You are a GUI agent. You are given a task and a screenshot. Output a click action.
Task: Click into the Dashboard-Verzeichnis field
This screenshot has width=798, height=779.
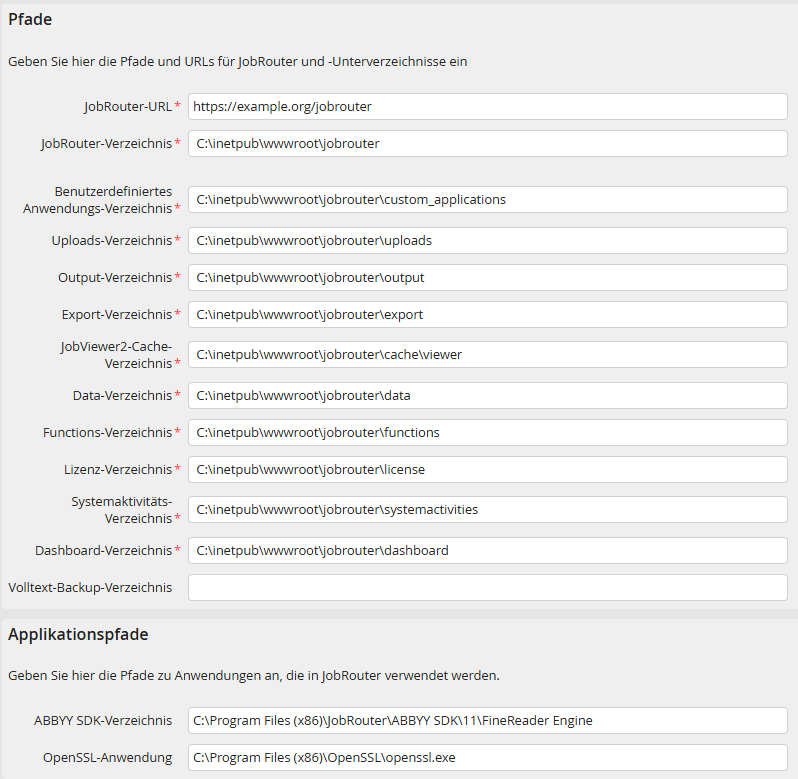pos(487,550)
